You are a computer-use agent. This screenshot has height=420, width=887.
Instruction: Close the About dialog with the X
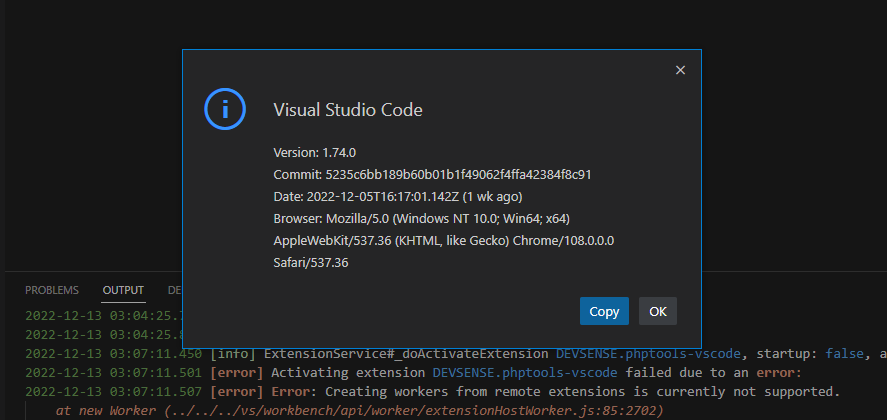click(x=680, y=70)
